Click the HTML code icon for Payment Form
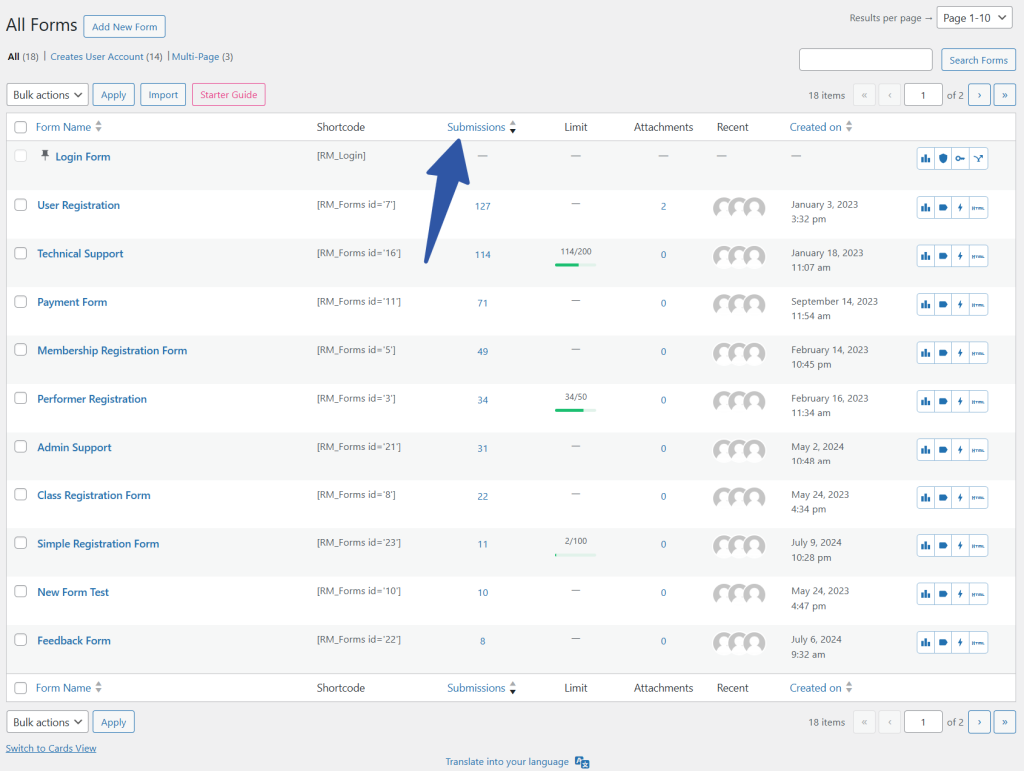This screenshot has width=1024, height=771. click(978, 304)
